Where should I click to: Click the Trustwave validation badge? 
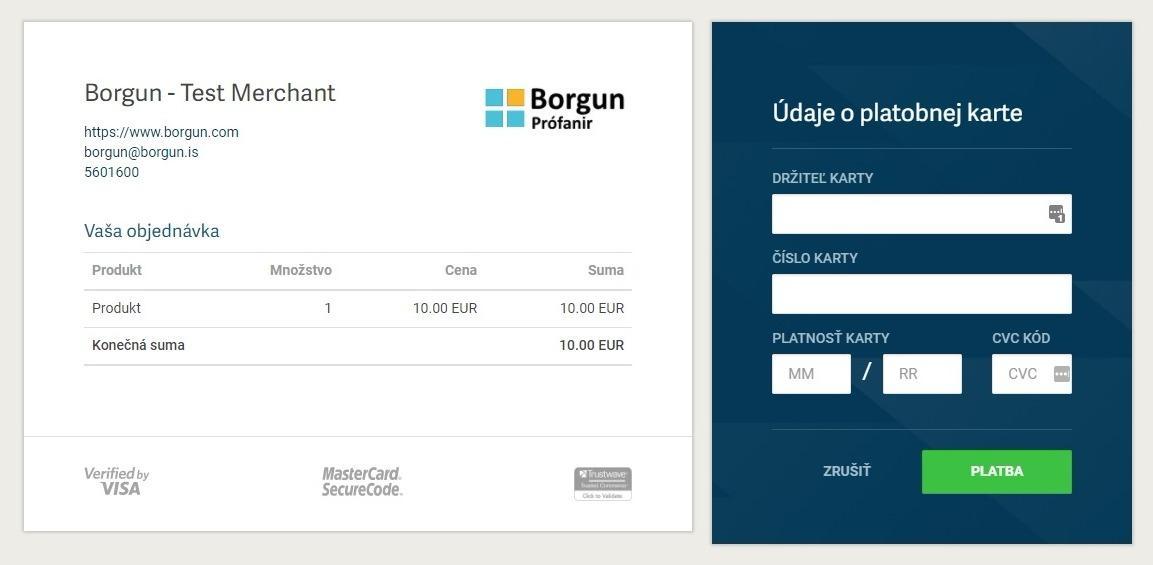pyautogui.click(x=602, y=483)
